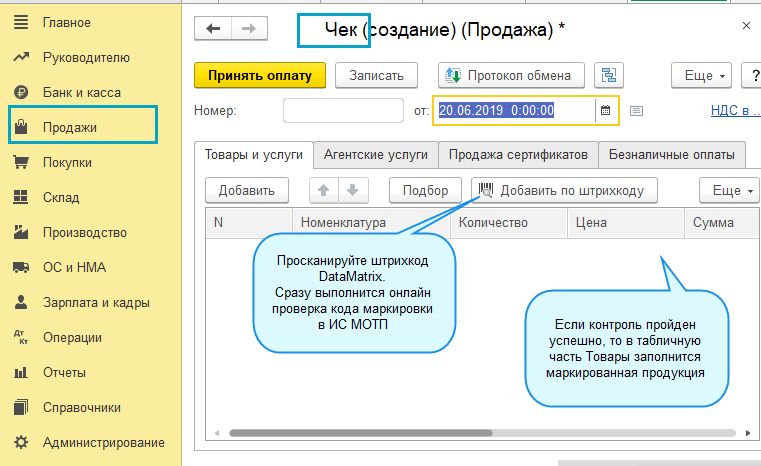Click the Номер input field
This screenshot has width=761, height=466.
click(x=343, y=110)
